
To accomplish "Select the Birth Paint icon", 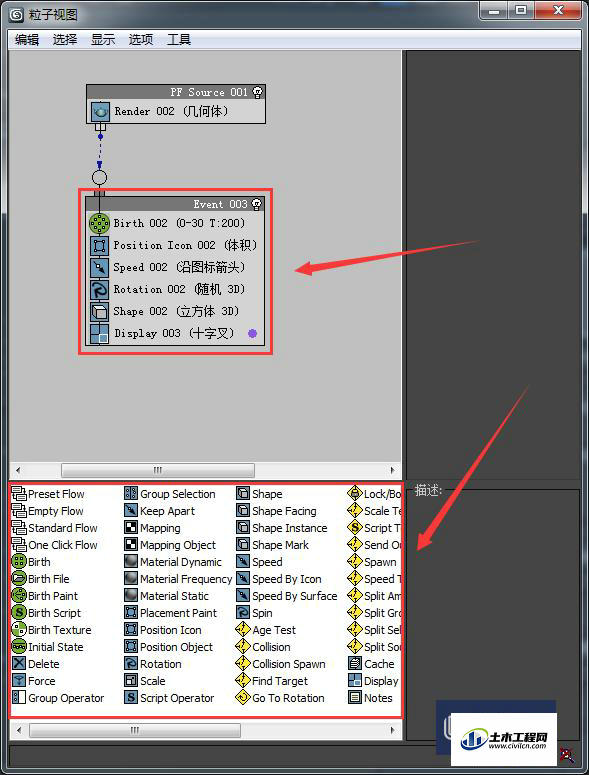I will tap(19, 596).
